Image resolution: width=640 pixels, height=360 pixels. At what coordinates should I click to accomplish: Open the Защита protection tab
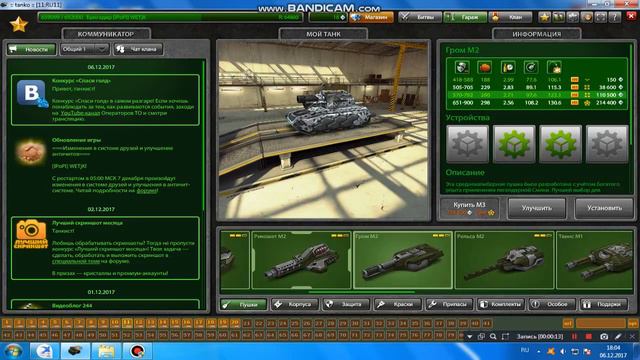[x=346, y=304]
